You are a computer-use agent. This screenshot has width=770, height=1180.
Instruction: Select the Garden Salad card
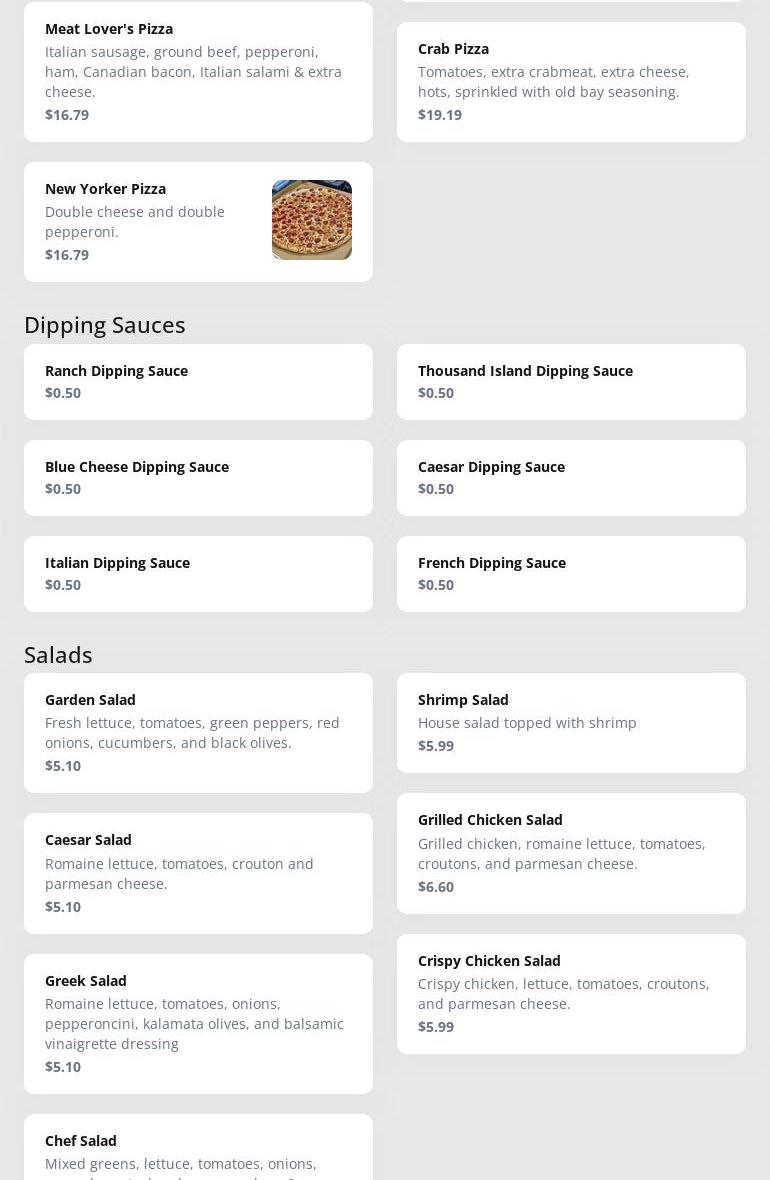[x=198, y=732]
